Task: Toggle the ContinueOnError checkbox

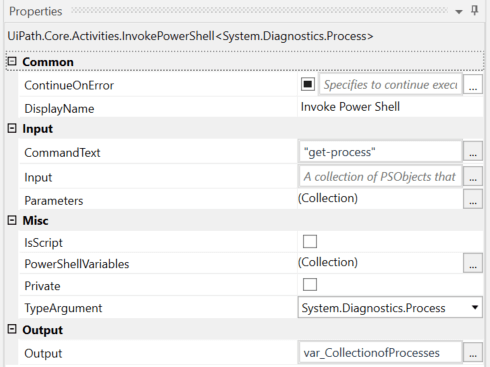Action: point(308,84)
